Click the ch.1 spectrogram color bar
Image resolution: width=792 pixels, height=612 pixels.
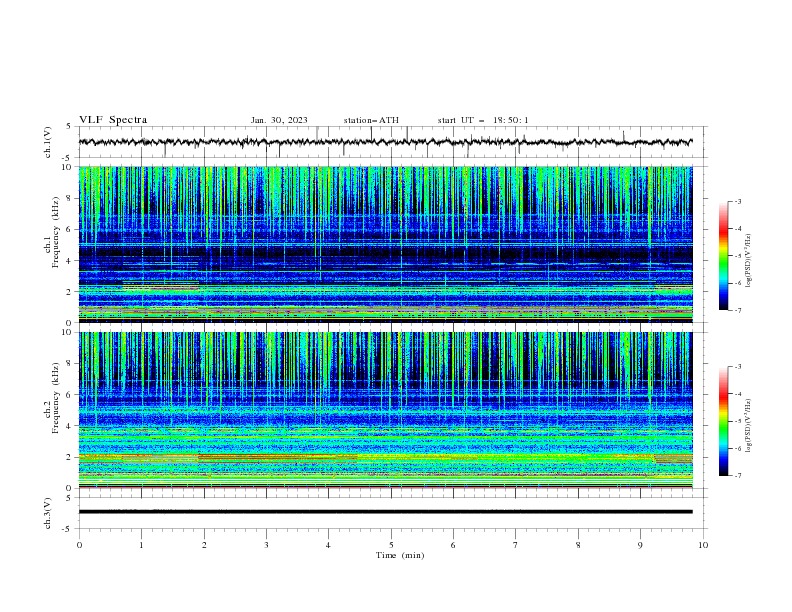pyautogui.click(x=723, y=256)
